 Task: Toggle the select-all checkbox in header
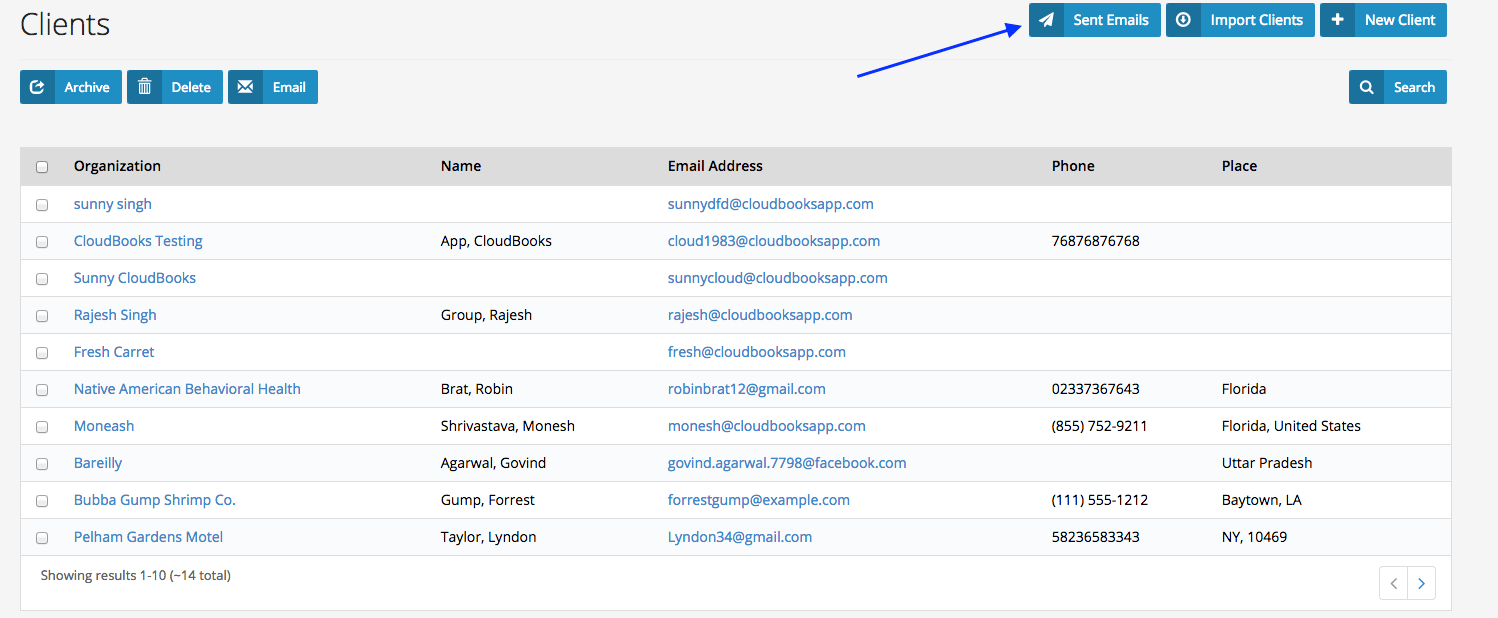pos(42,167)
